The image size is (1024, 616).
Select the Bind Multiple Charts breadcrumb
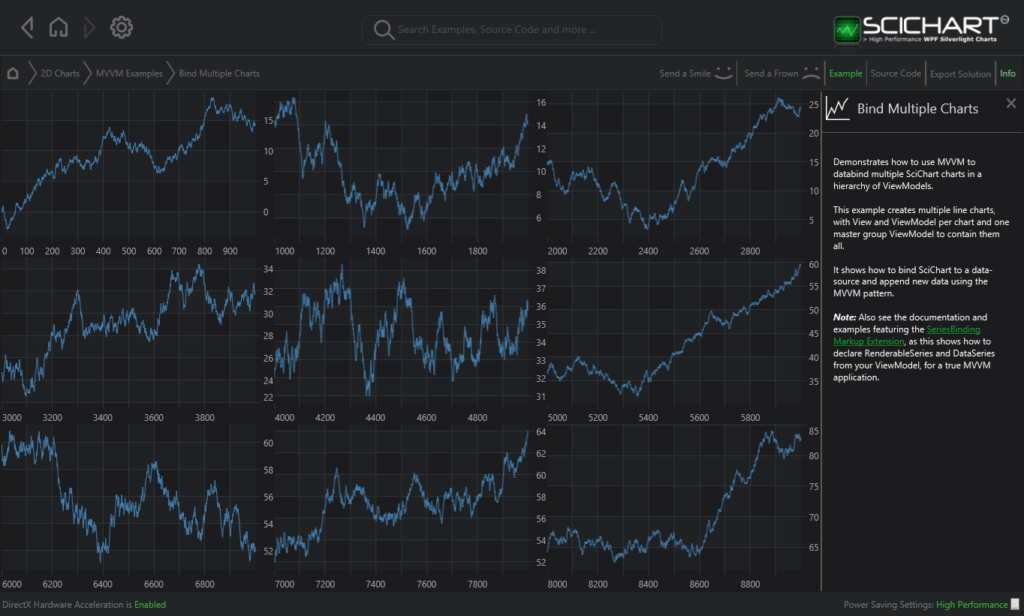219,73
